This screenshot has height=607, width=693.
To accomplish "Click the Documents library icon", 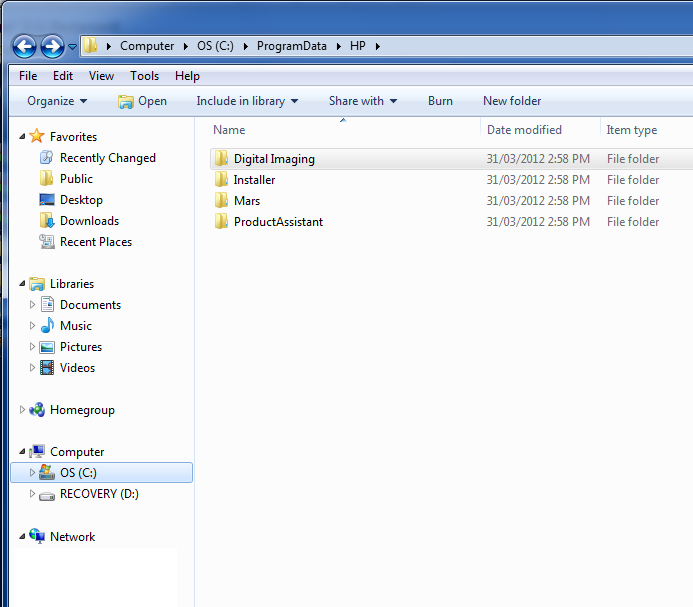I will pyautogui.click(x=47, y=304).
